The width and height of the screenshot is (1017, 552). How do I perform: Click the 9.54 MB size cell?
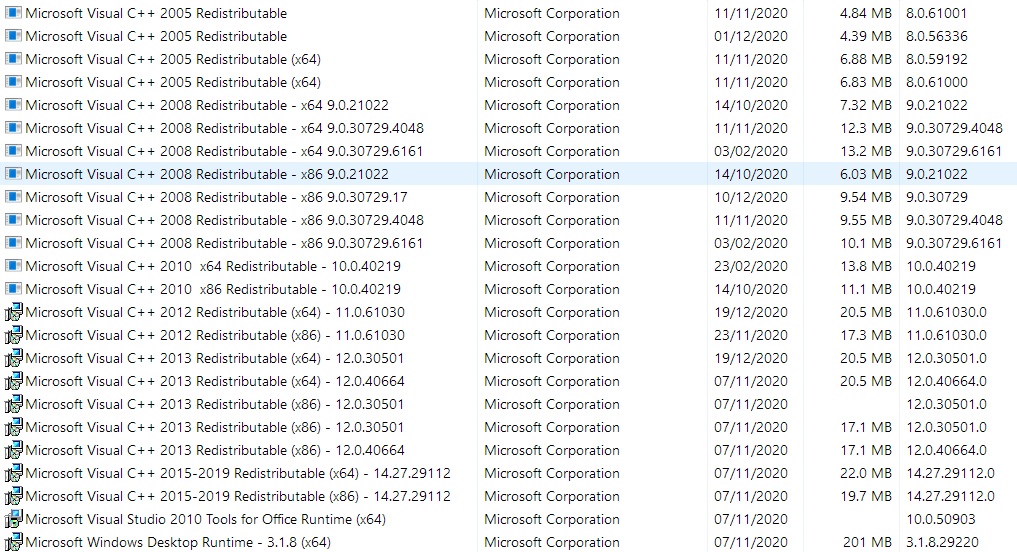click(865, 197)
